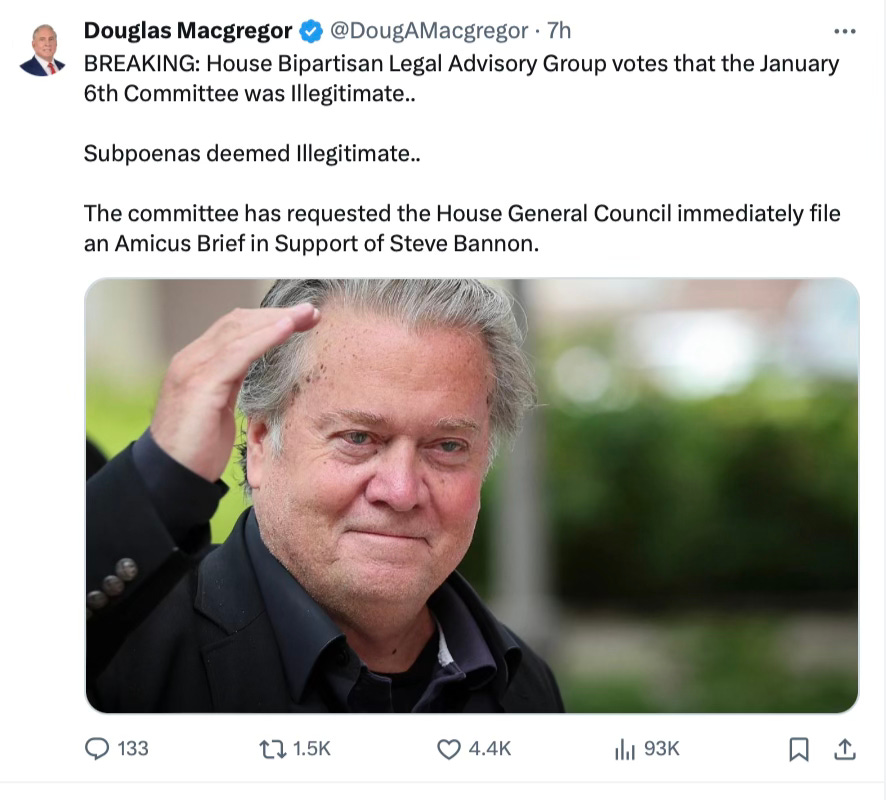Click the 93K views count
The width and height of the screenshot is (886, 800).
662,749
